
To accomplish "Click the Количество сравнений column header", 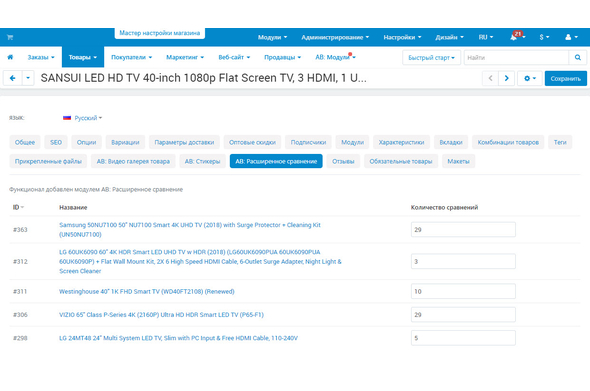I will coord(444,207).
